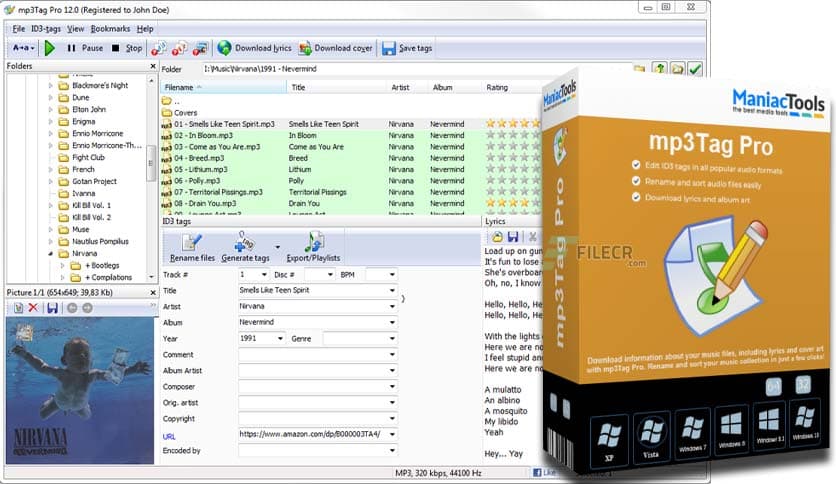Expand the Elton John folder

click(x=51, y=109)
